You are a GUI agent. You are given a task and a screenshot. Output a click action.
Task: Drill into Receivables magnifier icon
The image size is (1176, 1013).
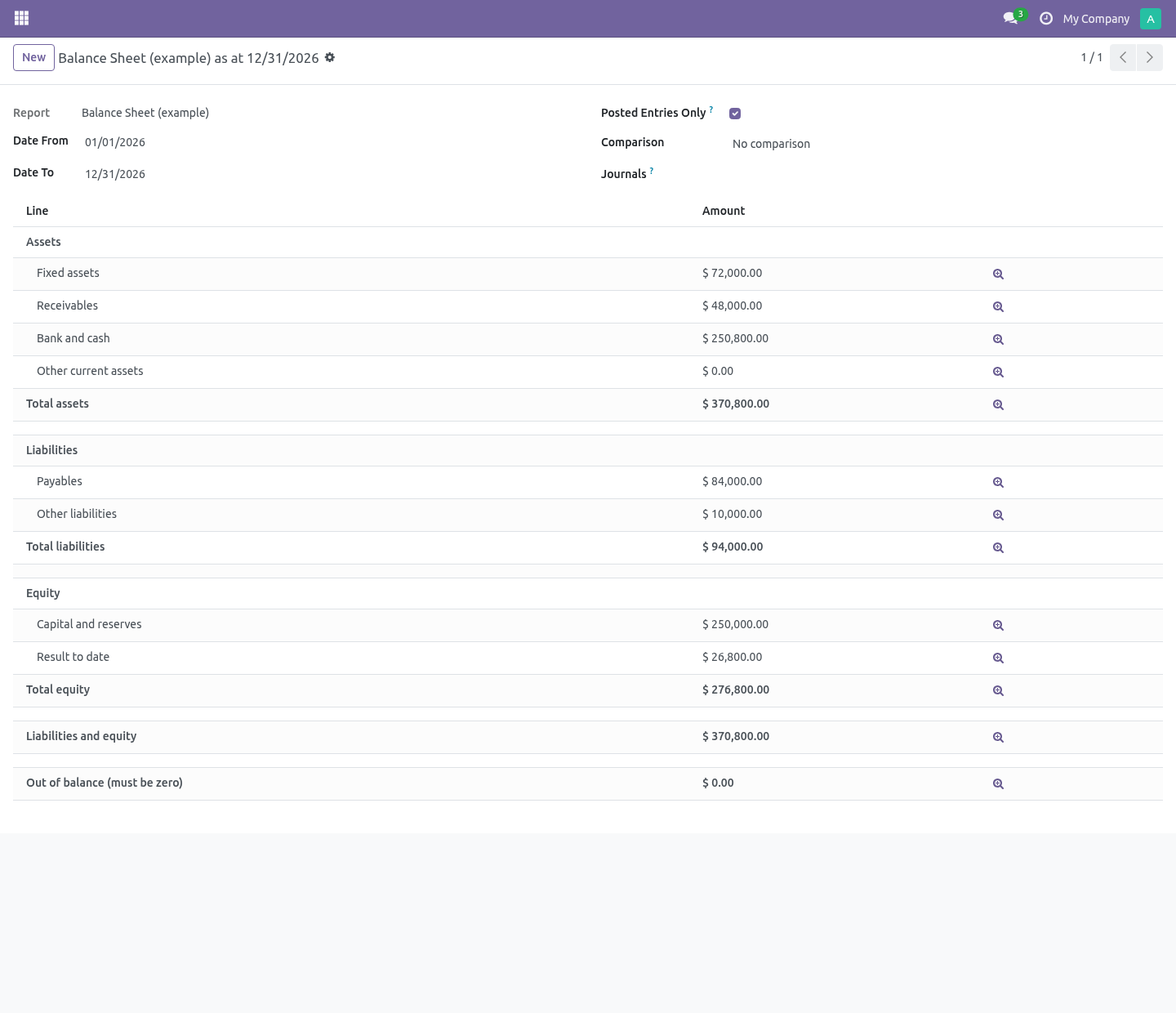point(998,307)
